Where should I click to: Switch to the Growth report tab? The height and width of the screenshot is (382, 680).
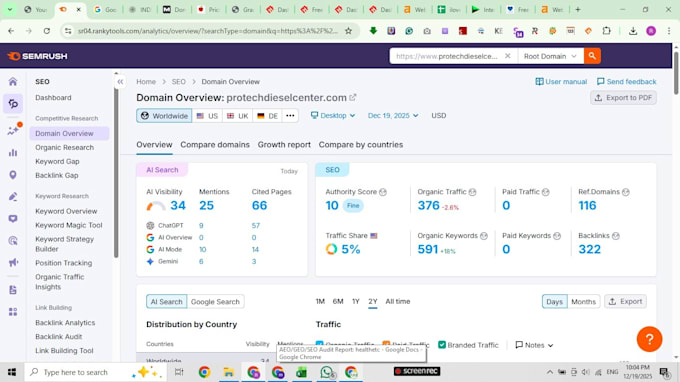(284, 145)
